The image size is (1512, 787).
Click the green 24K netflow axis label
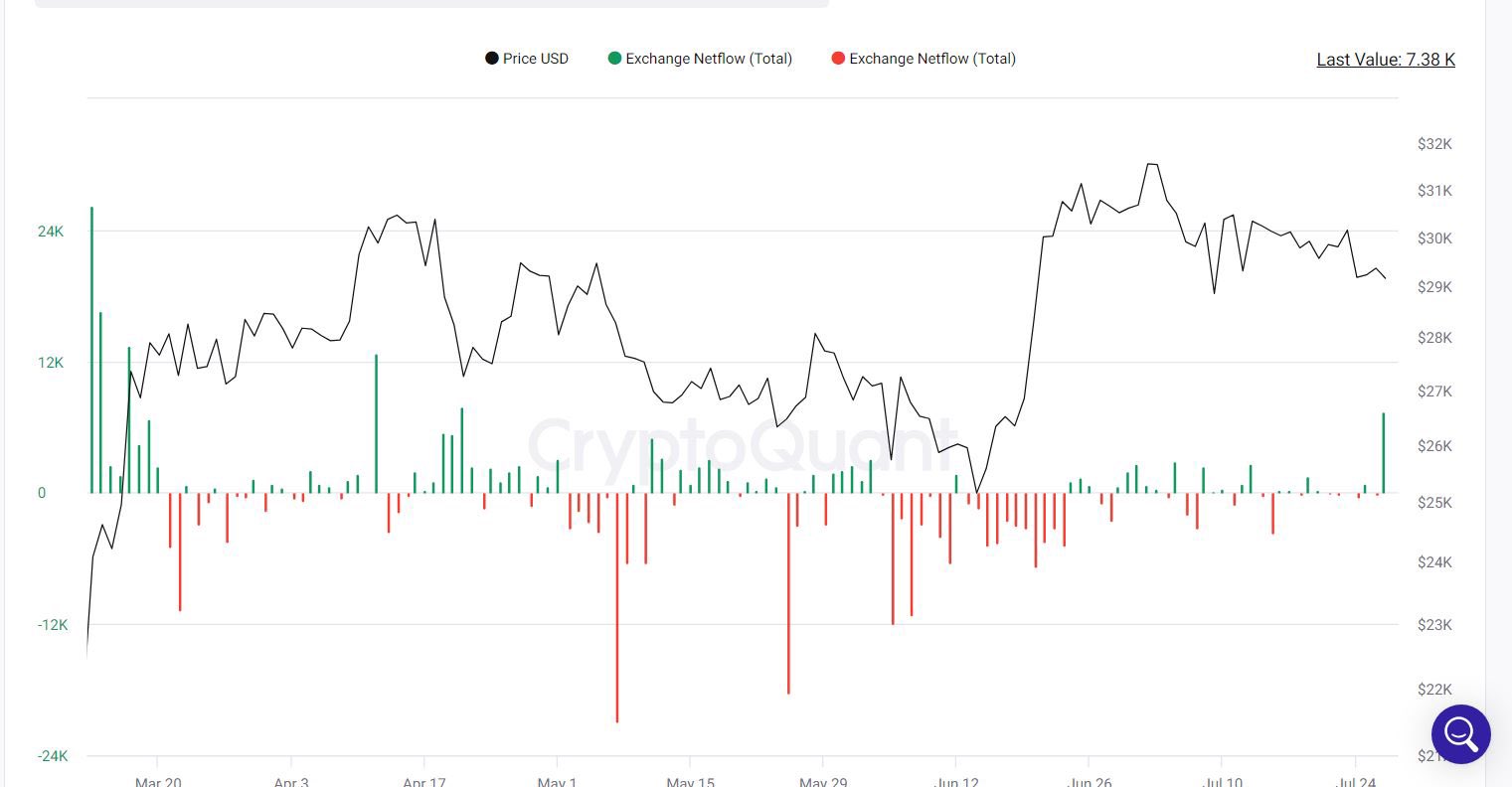tap(51, 232)
